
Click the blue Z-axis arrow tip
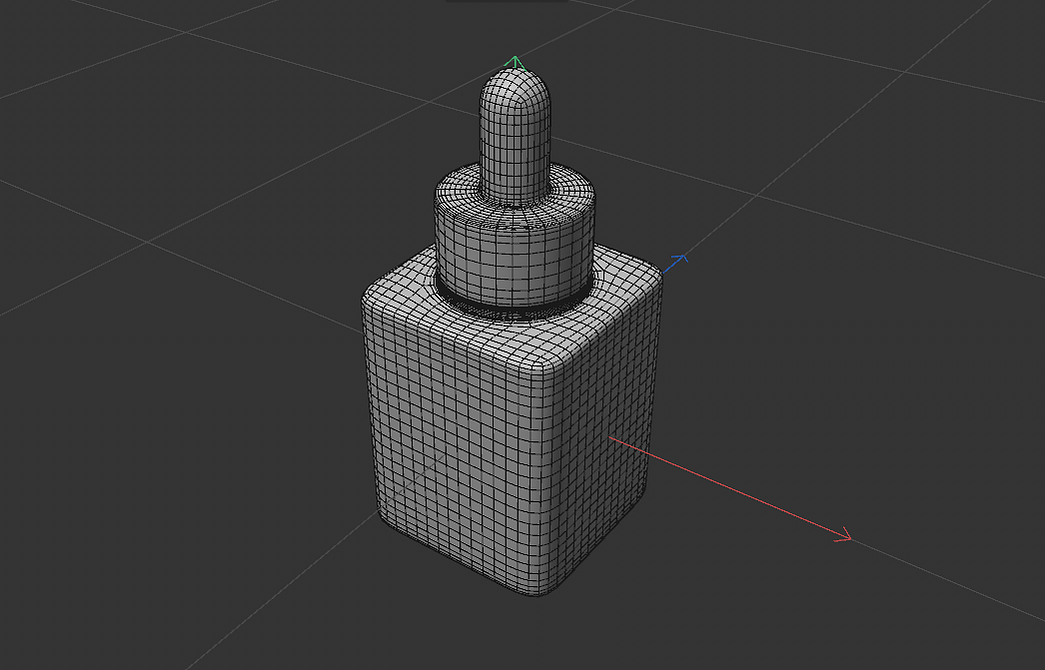point(679,259)
